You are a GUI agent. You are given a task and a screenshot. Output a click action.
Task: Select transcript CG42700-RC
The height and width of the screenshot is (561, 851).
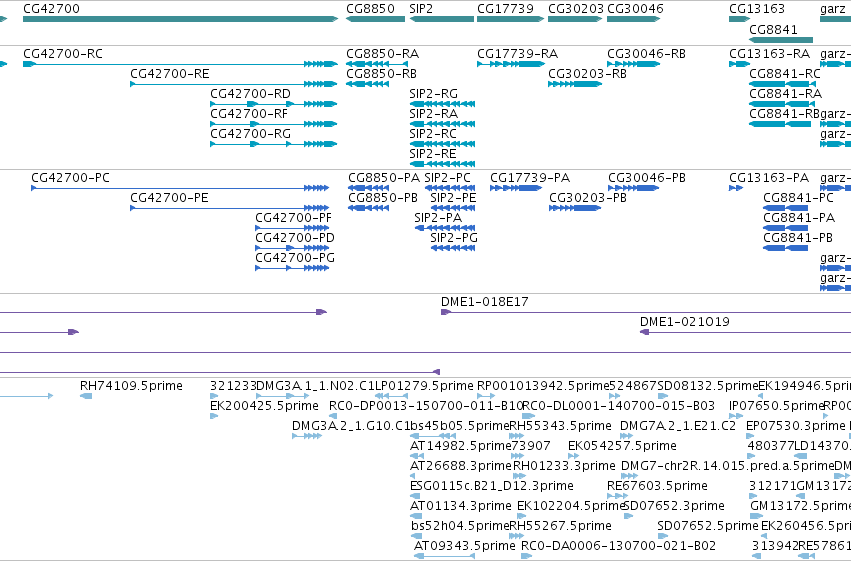click(180, 64)
